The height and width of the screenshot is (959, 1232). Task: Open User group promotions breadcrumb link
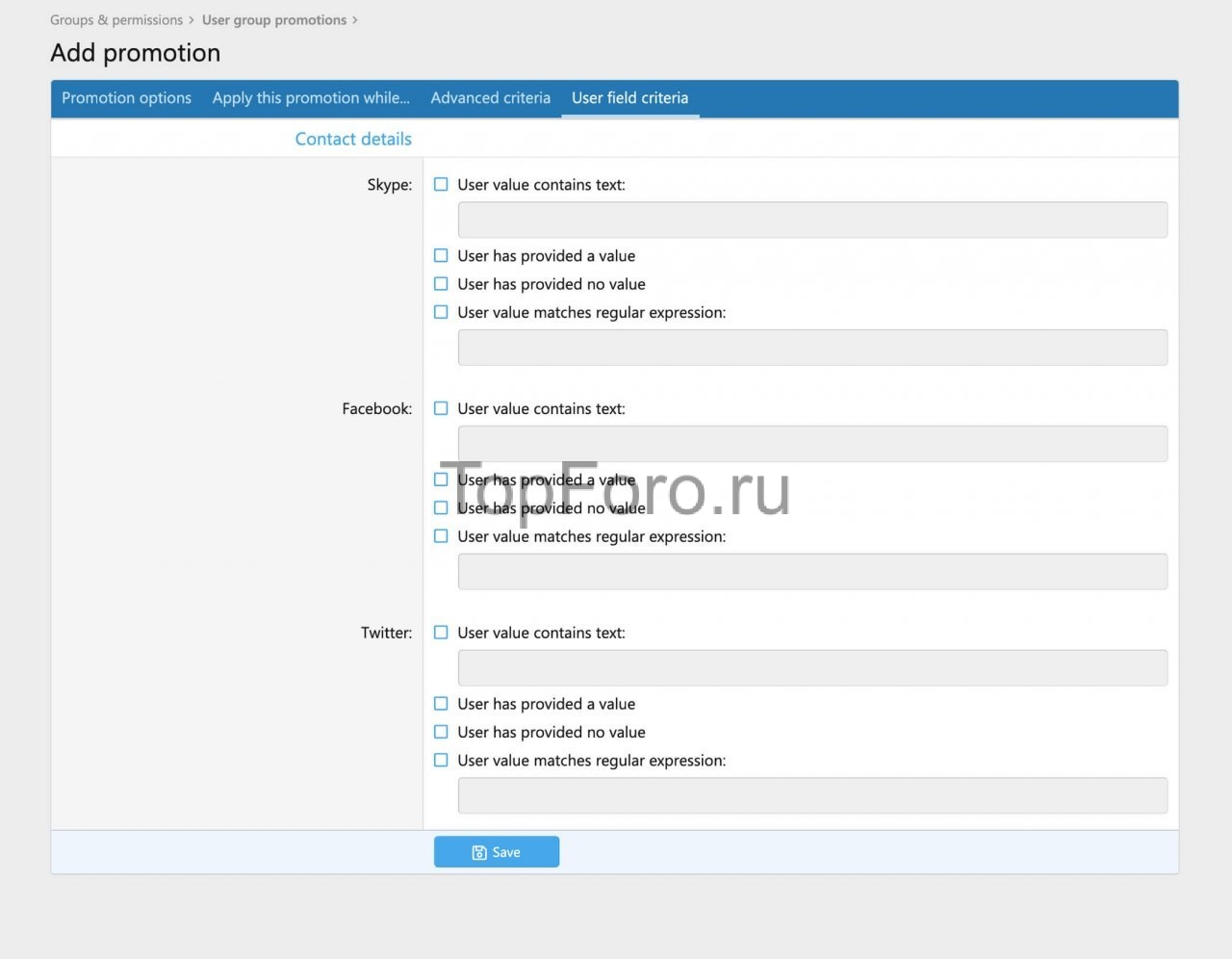(x=273, y=20)
